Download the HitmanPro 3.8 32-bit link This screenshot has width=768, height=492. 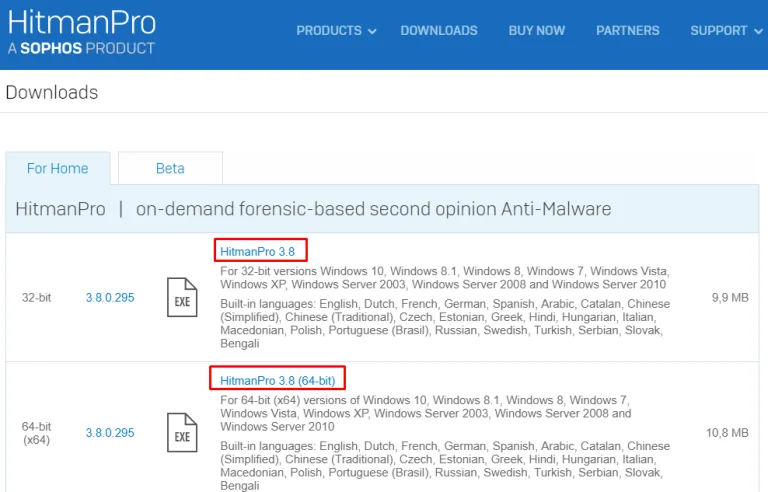click(258, 252)
